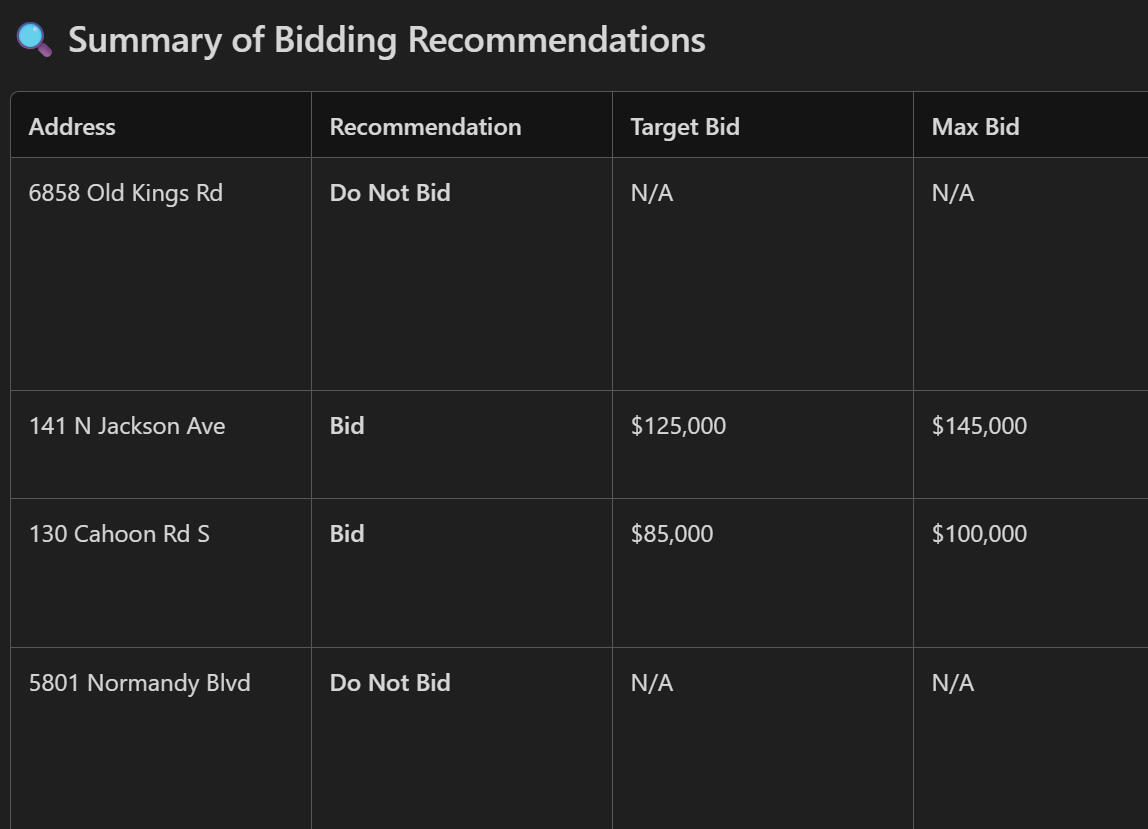Select the 6858 Old Kings Rd address cell
This screenshot has width=1148, height=829.
pos(126,193)
